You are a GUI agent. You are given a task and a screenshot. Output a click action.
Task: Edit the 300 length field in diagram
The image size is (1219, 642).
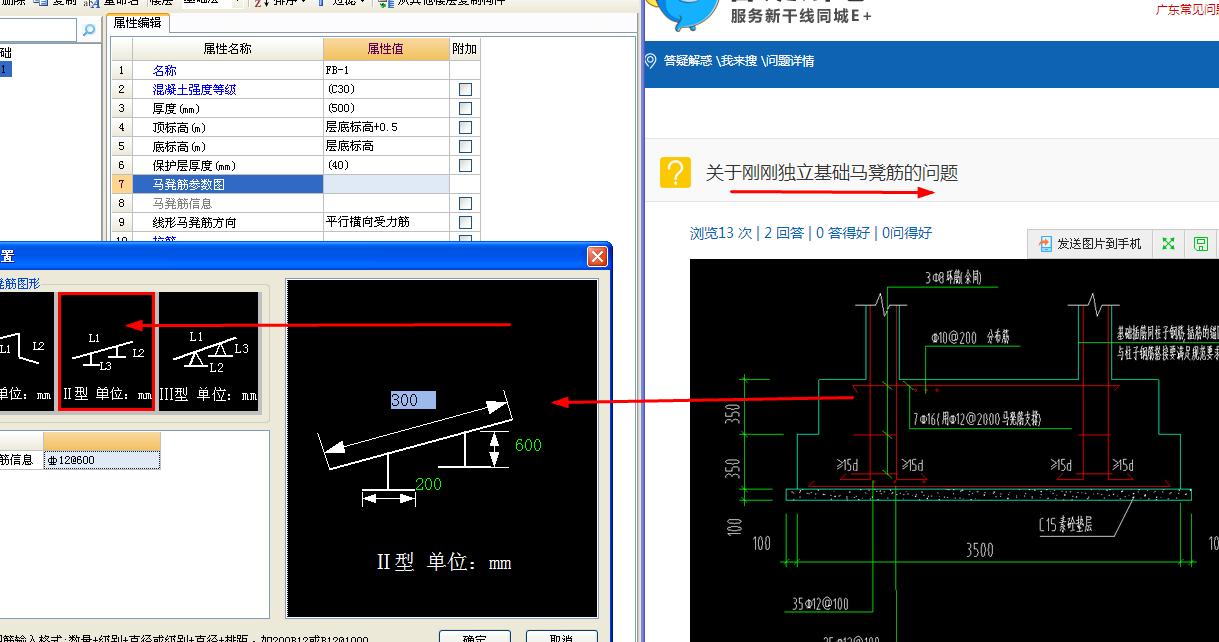tap(412, 400)
